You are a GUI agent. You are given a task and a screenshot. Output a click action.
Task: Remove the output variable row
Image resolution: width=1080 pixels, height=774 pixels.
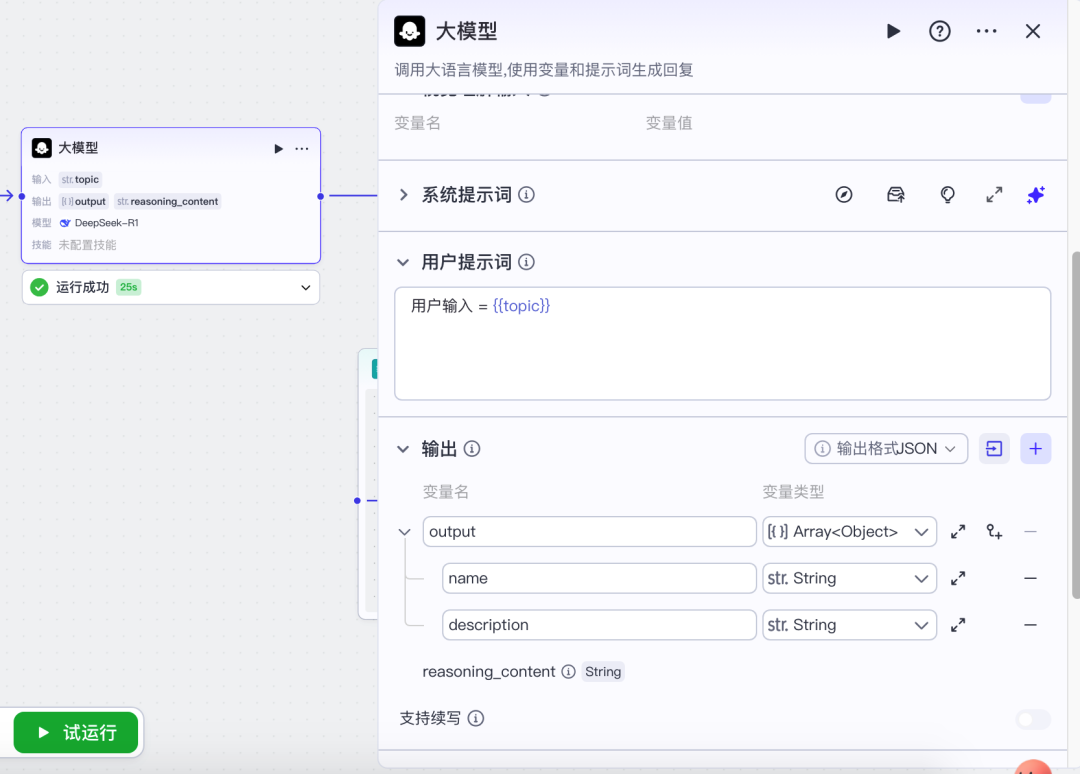click(1030, 532)
